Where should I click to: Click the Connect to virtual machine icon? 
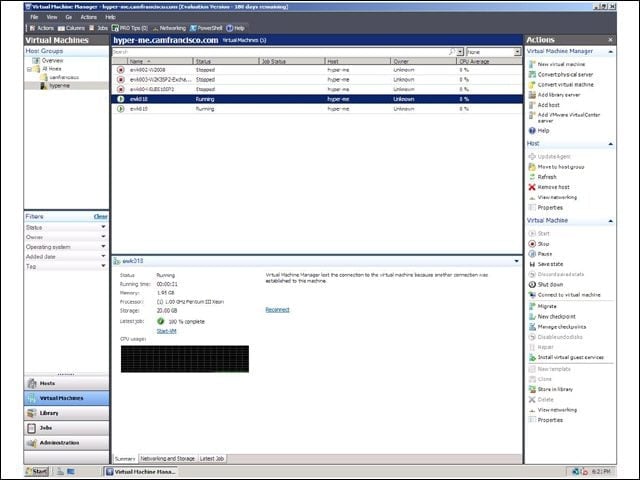(x=532, y=295)
